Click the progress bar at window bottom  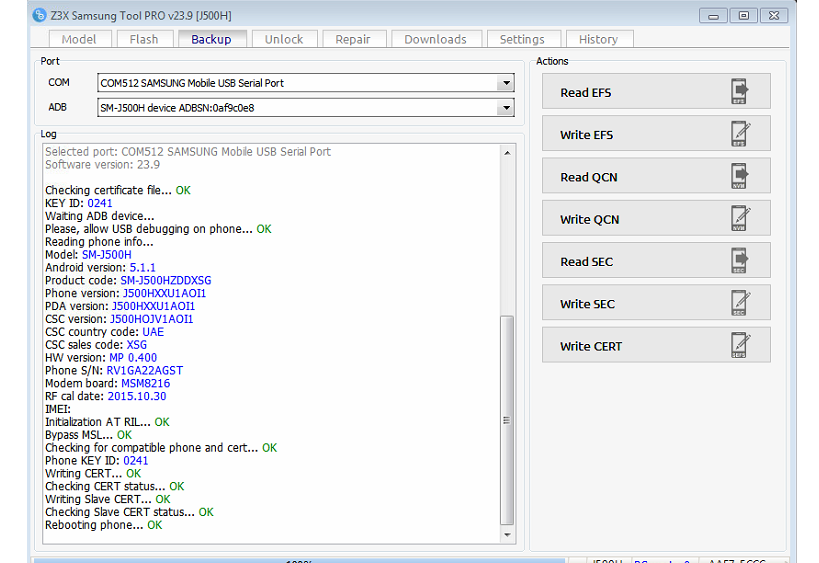299,560
